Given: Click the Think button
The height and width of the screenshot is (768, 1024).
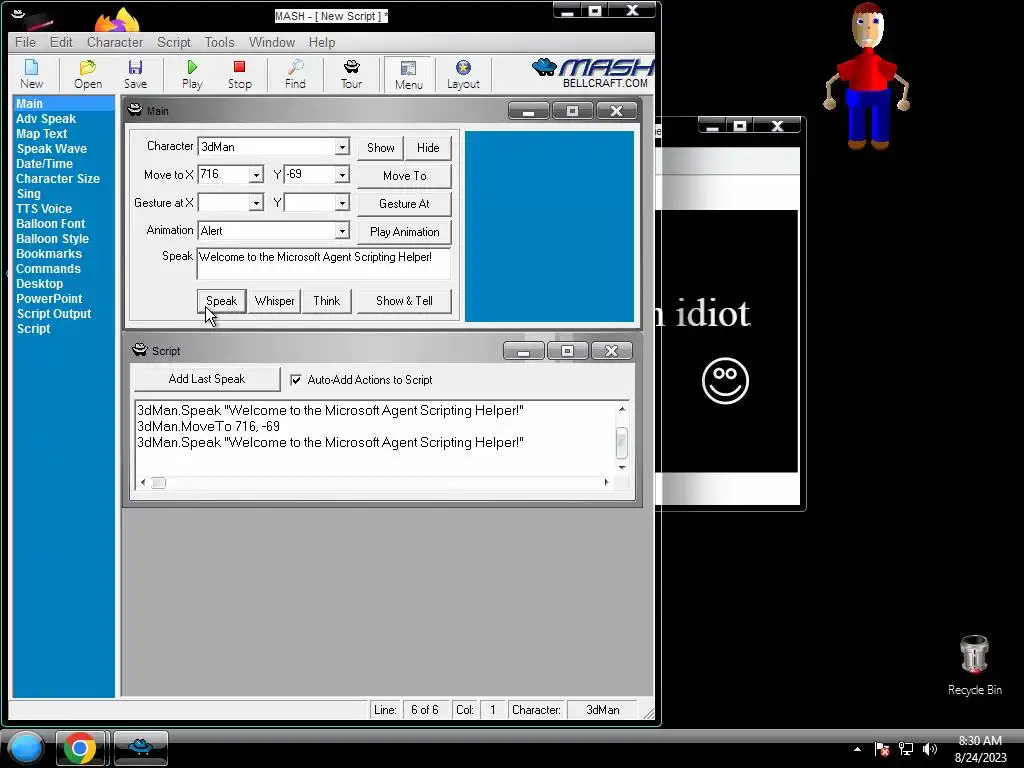Looking at the screenshot, I should 327,301.
